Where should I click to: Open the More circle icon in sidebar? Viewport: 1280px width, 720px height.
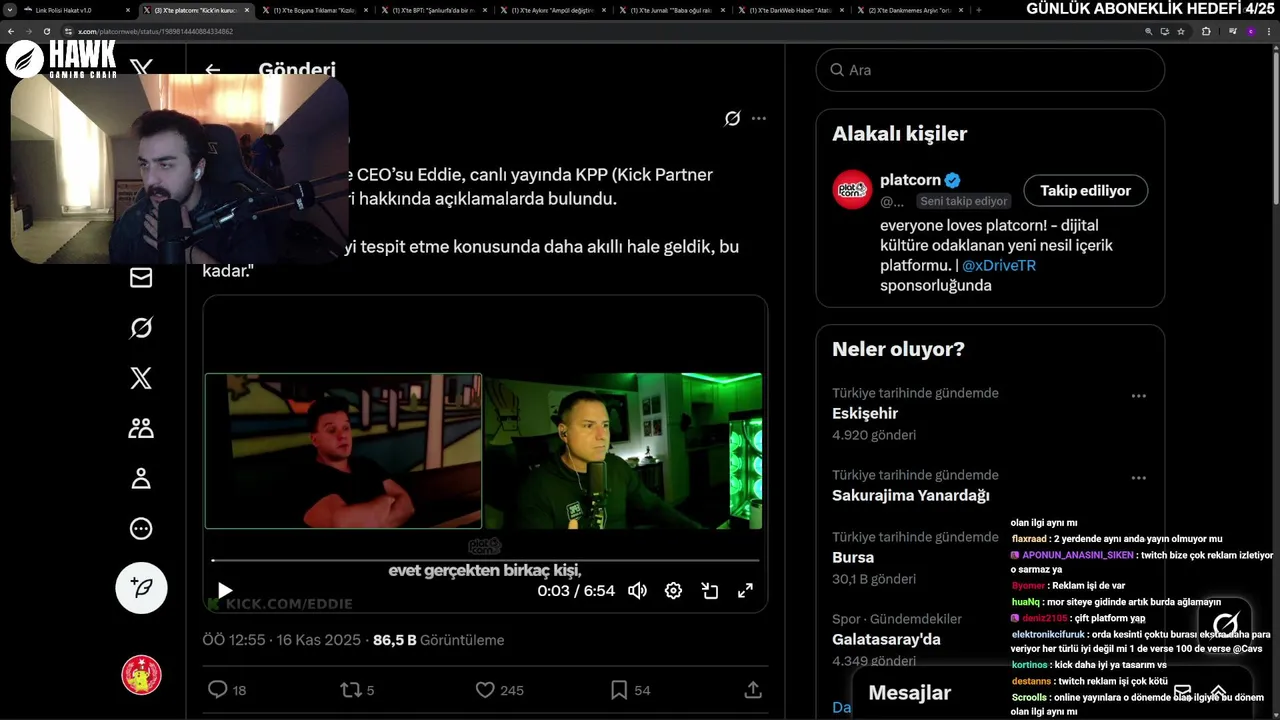click(141, 528)
